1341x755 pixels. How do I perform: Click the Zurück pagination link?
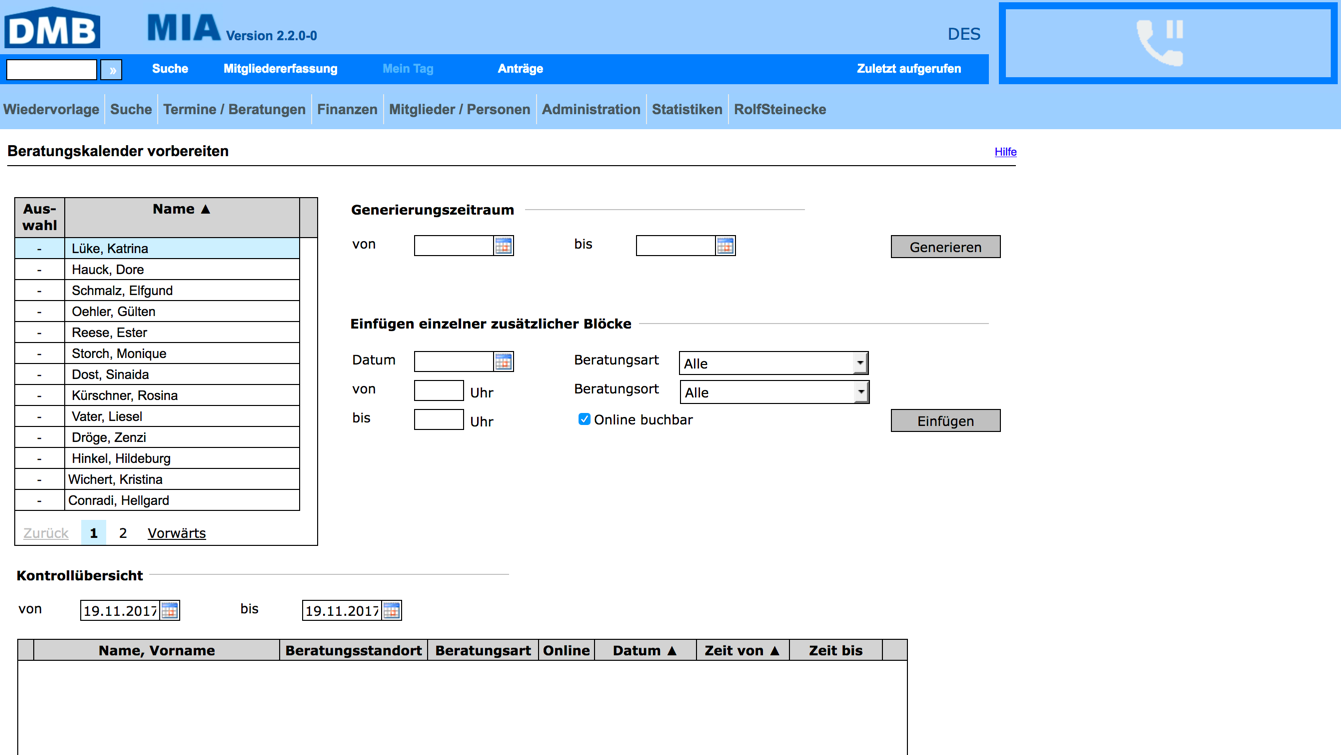click(x=46, y=533)
